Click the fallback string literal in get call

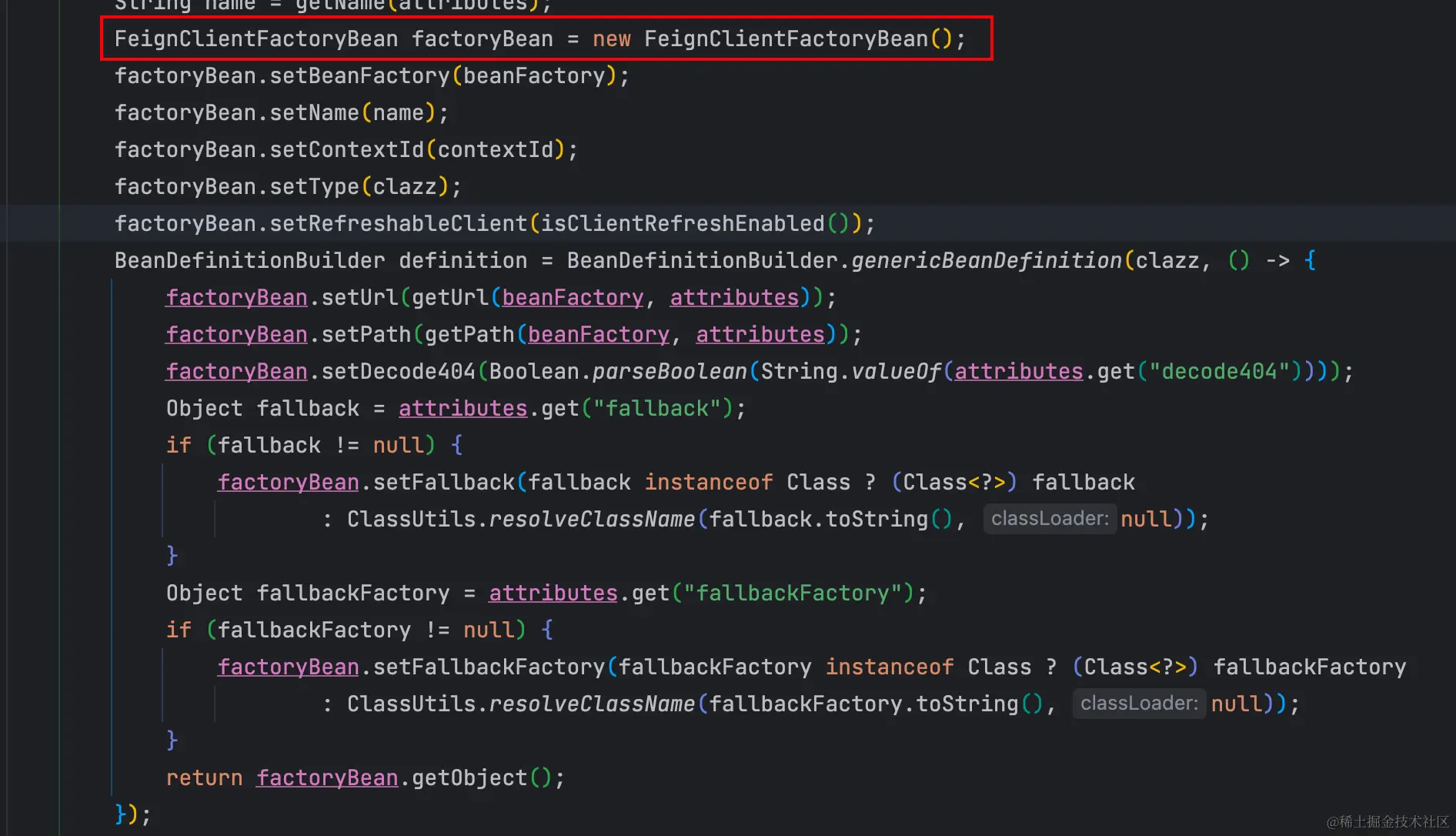(660, 407)
